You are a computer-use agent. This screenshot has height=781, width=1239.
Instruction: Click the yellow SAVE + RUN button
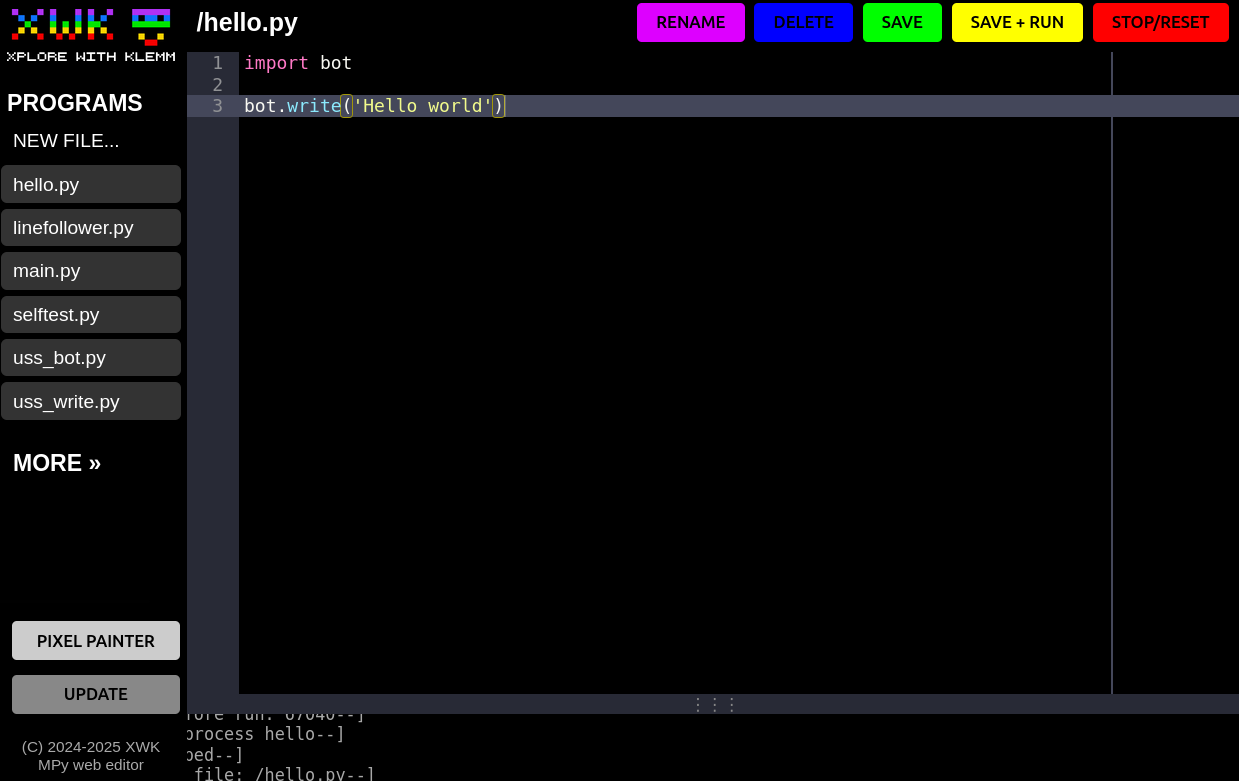(x=1017, y=22)
